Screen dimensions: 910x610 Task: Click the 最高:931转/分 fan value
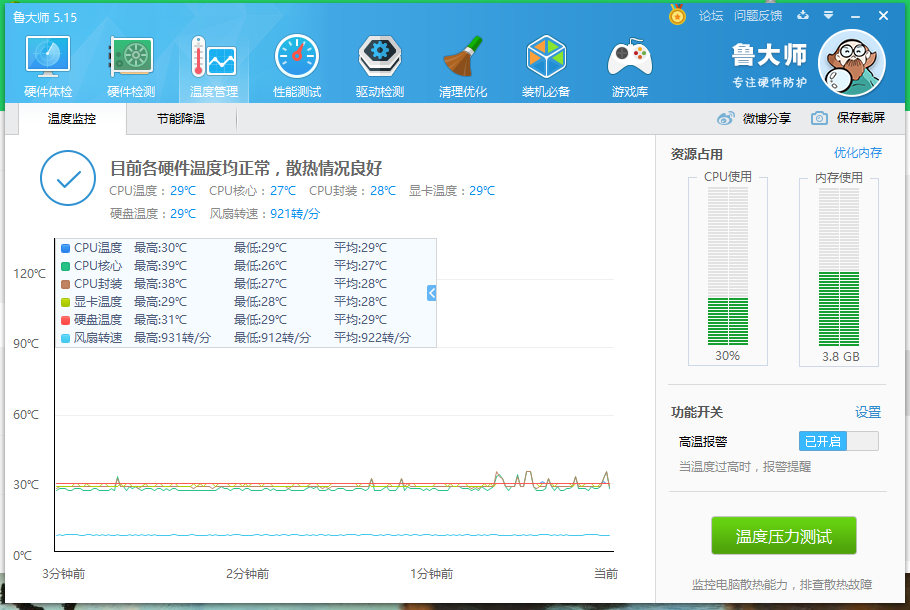point(172,338)
